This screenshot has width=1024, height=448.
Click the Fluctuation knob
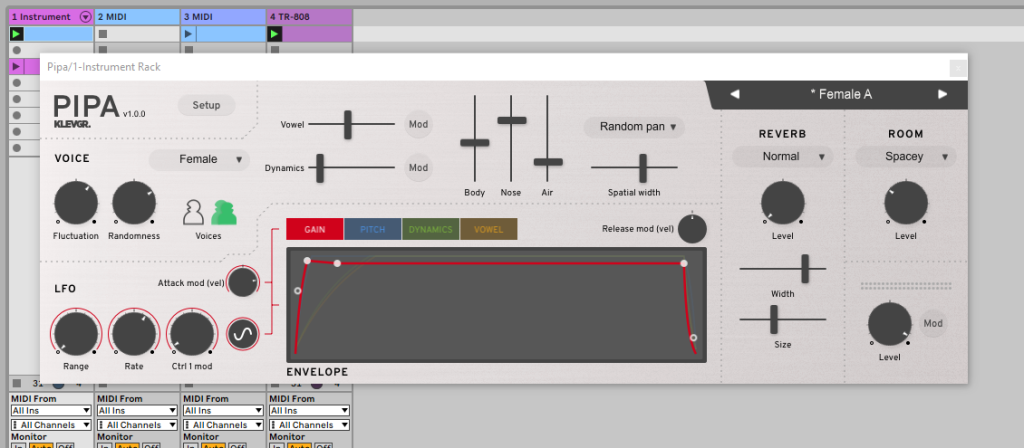coord(76,204)
